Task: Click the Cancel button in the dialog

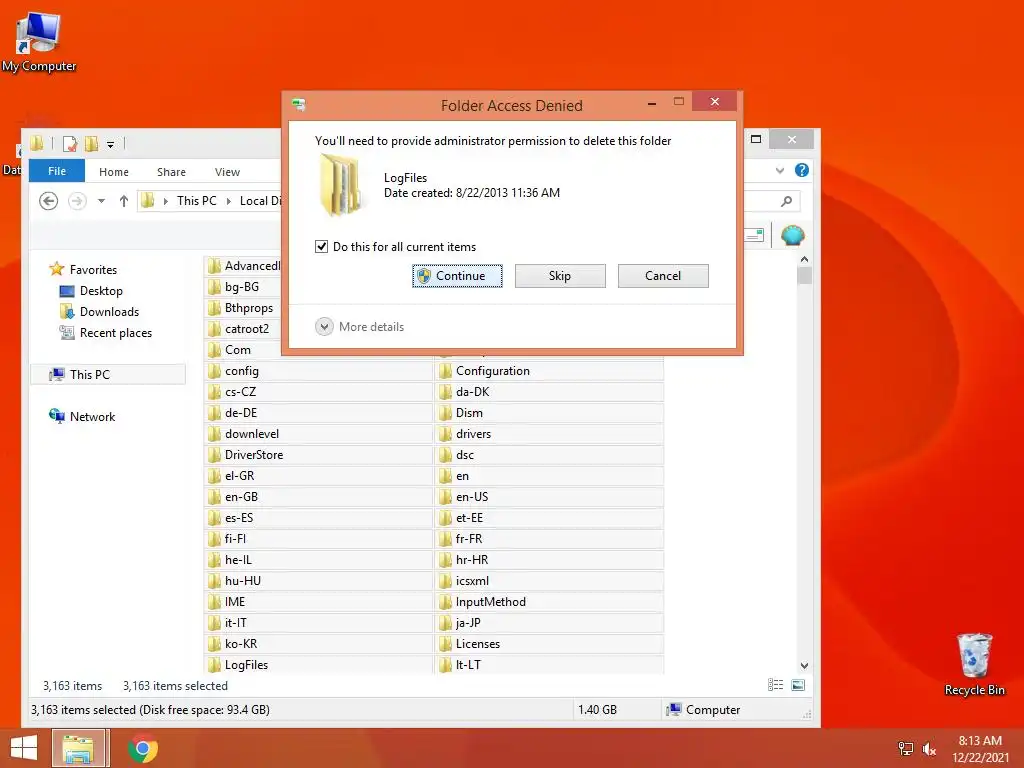Action: 663,276
